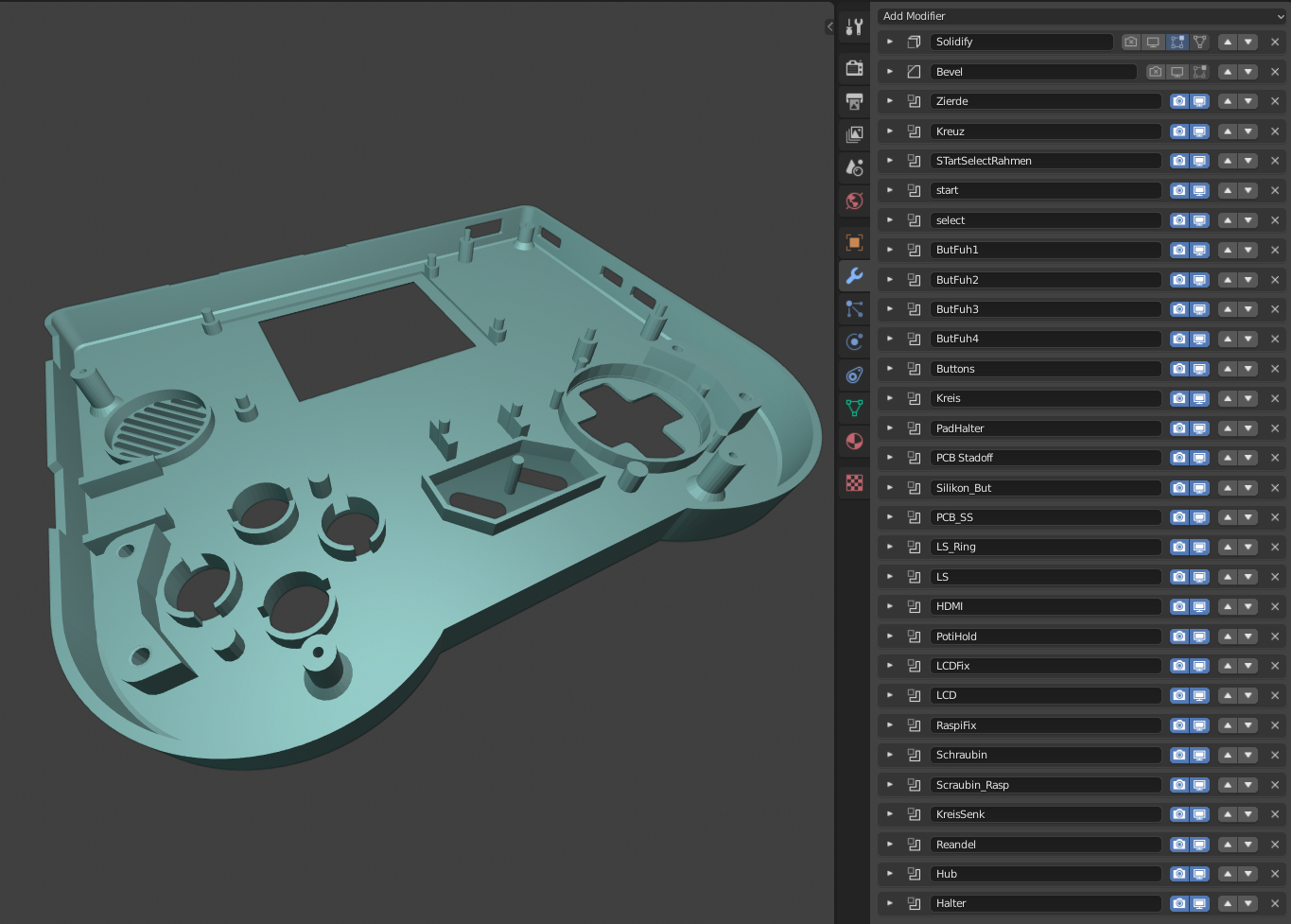Image resolution: width=1291 pixels, height=924 pixels.
Task: Open the Render properties tab
Action: pos(854,68)
